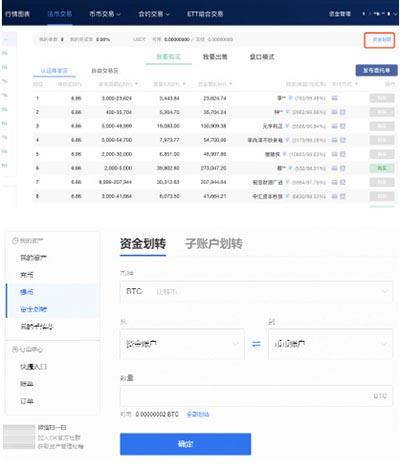Click the yuan badge beside the row 3 merchant
Screen dimensions: 400x473
click(287, 126)
